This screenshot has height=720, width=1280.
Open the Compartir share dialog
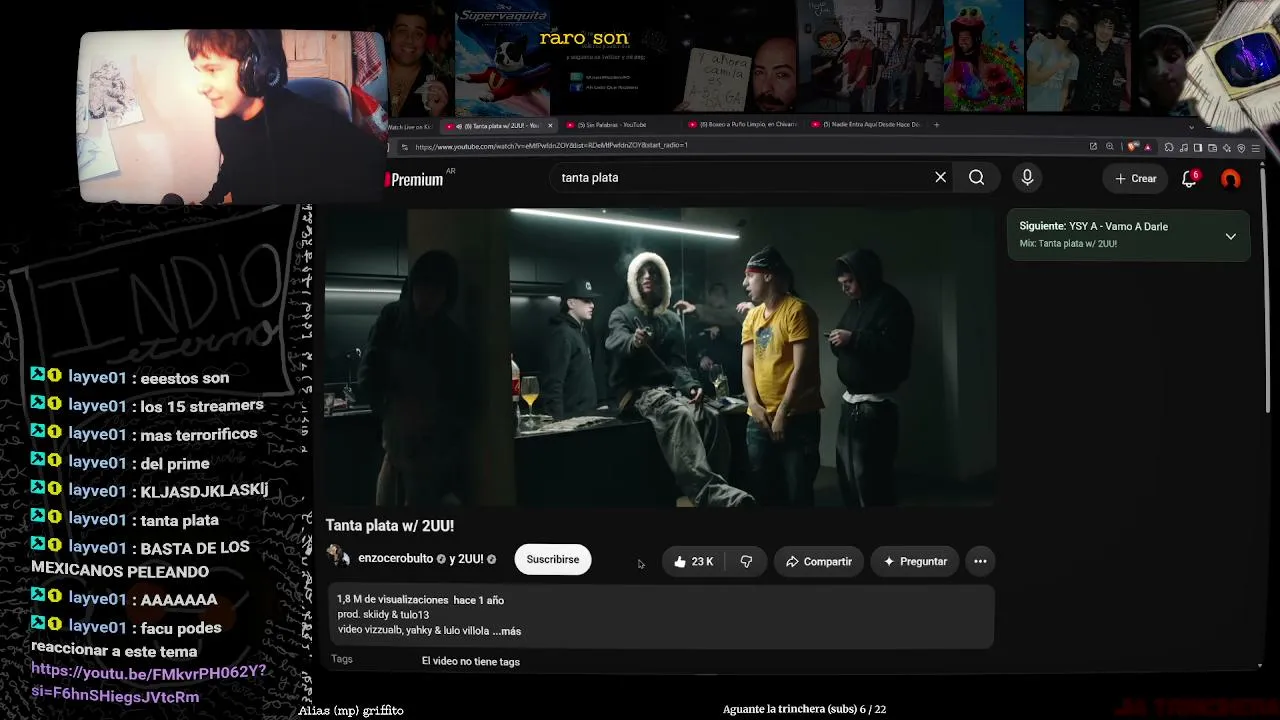coord(819,561)
